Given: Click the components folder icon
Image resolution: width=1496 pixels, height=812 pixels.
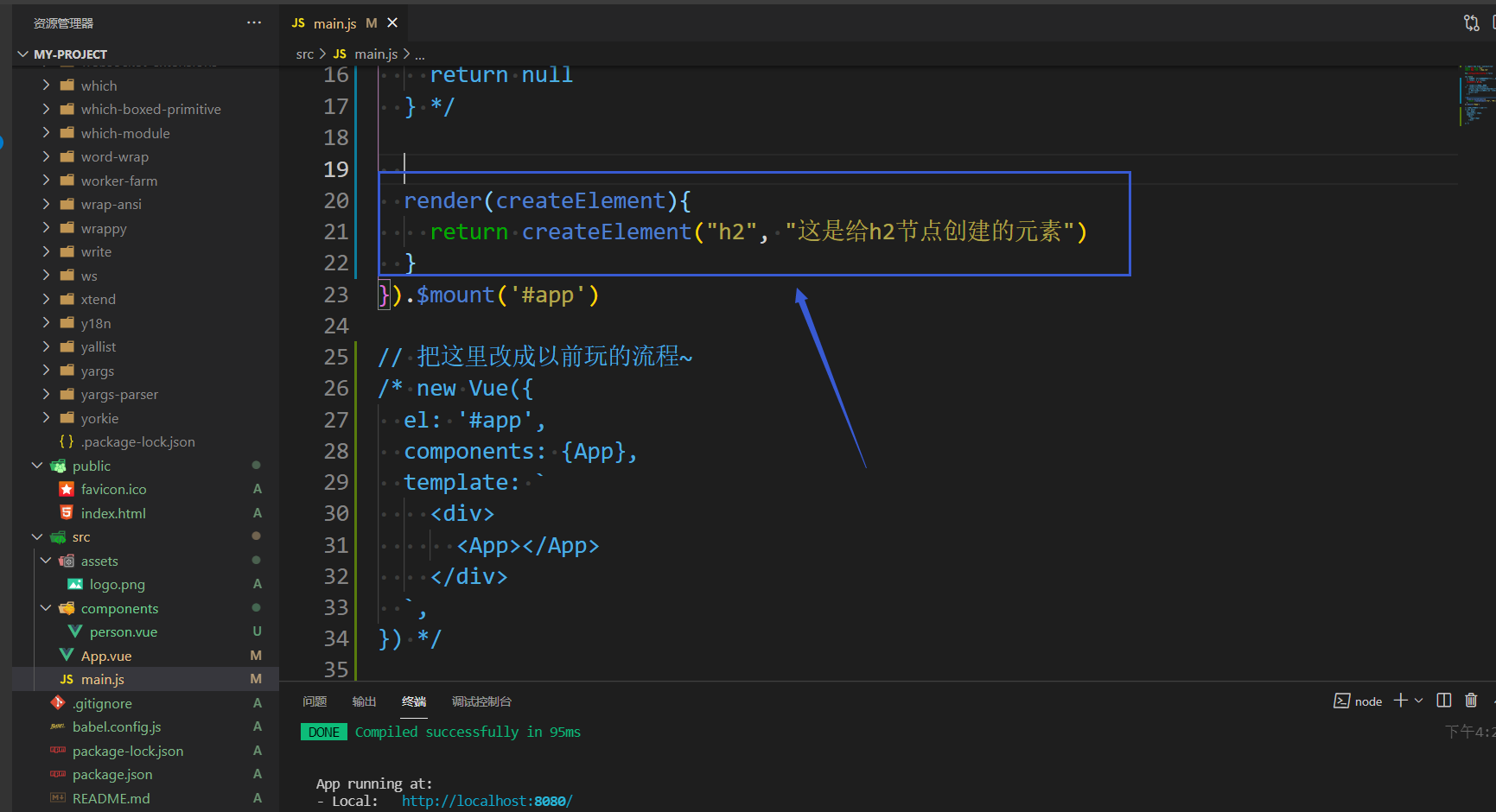Looking at the screenshot, I should [67, 608].
